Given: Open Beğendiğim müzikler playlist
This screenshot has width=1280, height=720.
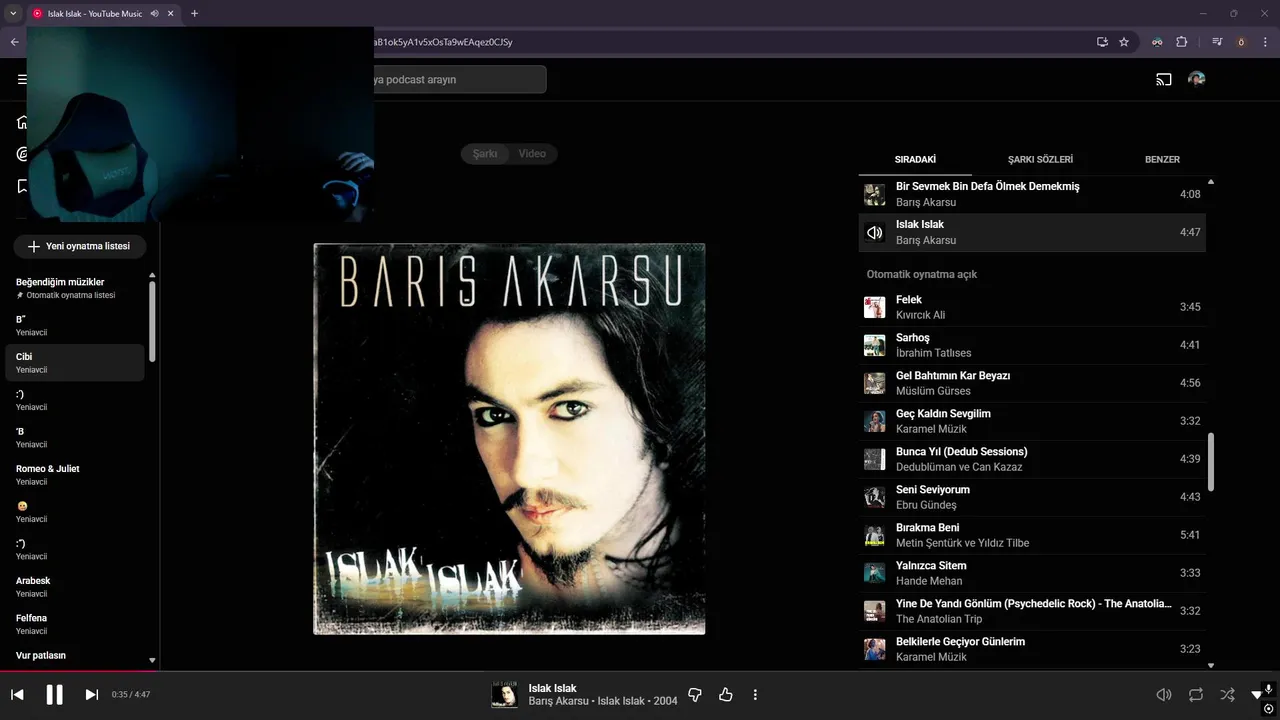Looking at the screenshot, I should click(75, 288).
